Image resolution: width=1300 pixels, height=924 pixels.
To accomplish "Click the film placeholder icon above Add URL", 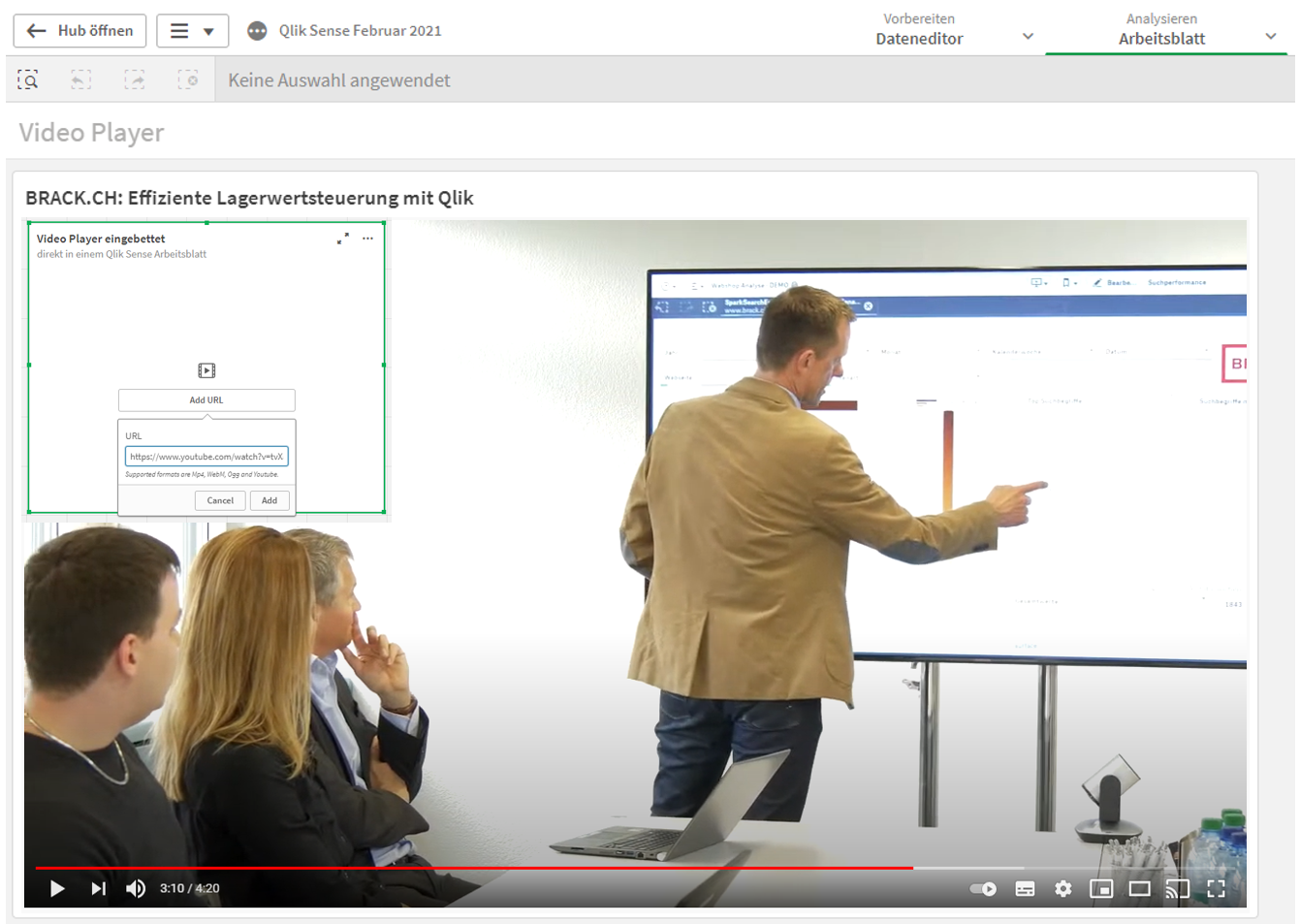I will (x=206, y=370).
